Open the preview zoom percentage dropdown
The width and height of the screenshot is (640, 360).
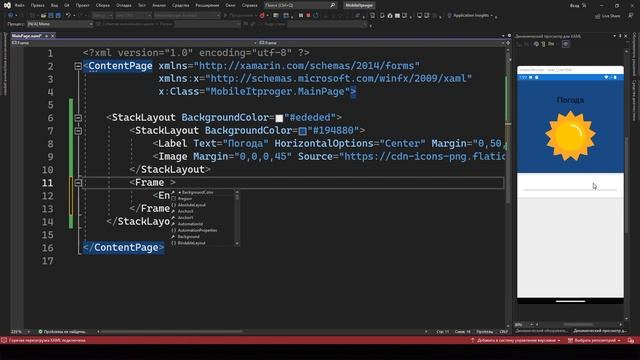click(523, 325)
